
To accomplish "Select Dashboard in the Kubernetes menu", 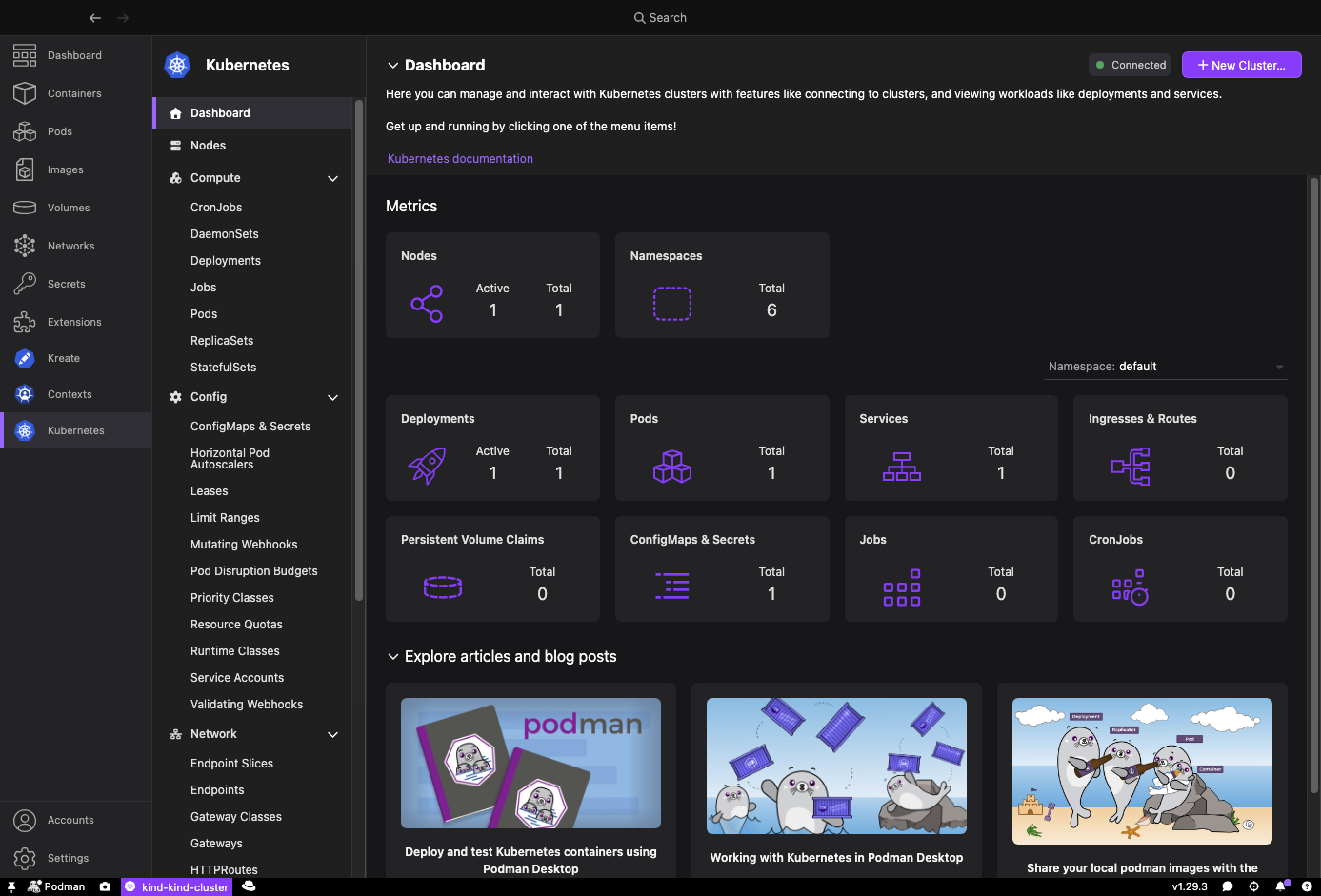I will (x=252, y=112).
